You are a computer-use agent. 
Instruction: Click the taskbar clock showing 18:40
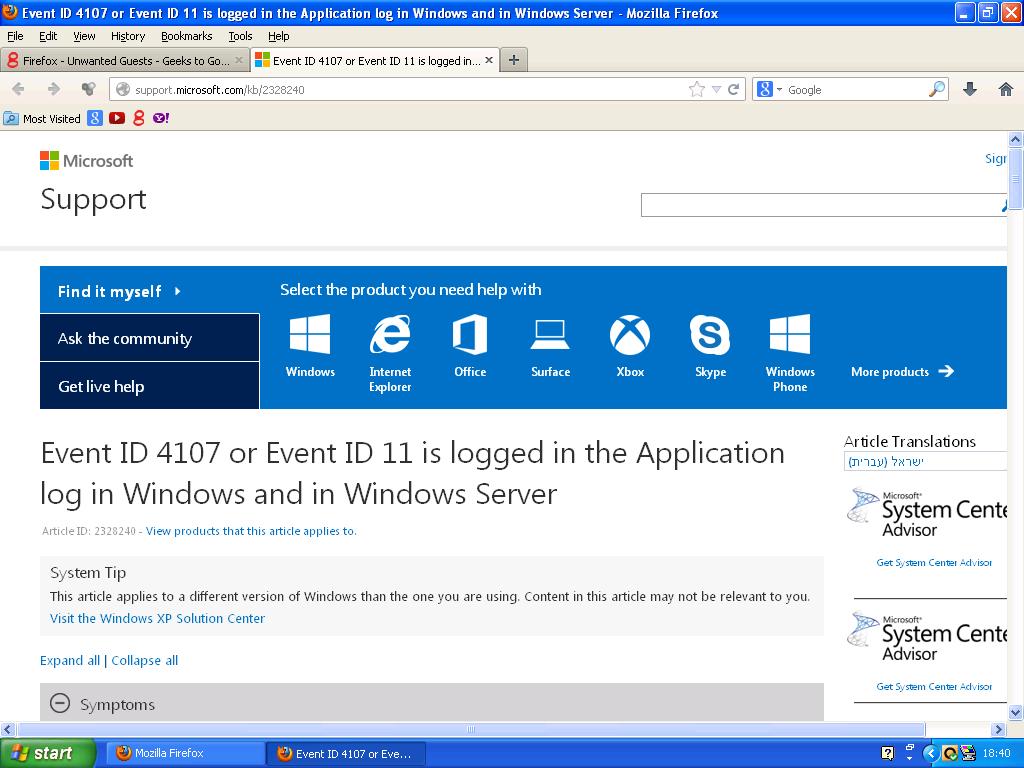[x=997, y=753]
